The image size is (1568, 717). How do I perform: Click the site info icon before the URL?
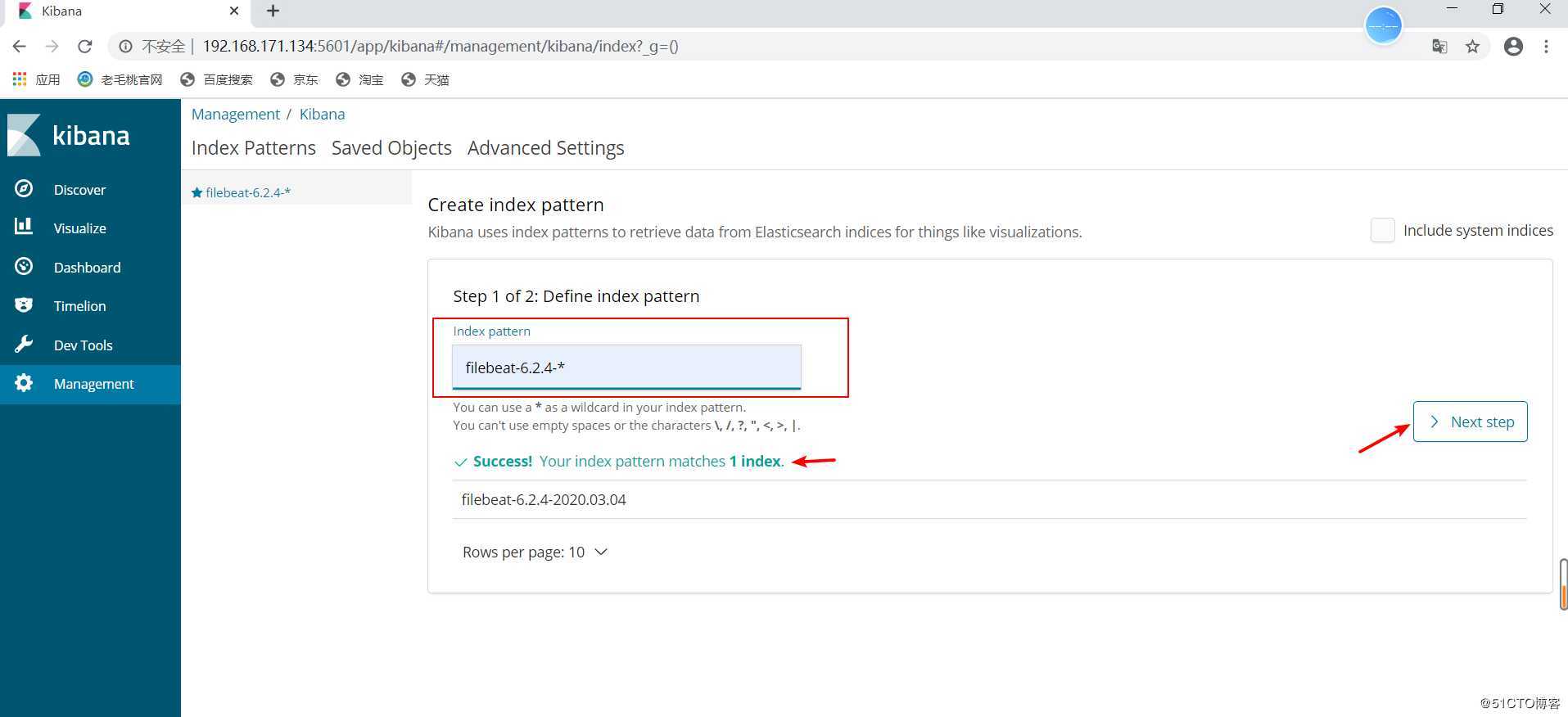click(x=125, y=47)
